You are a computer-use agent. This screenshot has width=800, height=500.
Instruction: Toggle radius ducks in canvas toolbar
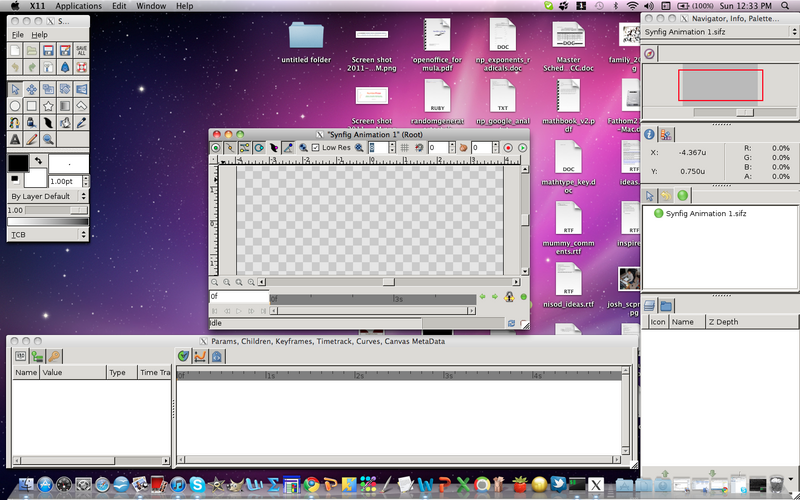[x=259, y=147]
